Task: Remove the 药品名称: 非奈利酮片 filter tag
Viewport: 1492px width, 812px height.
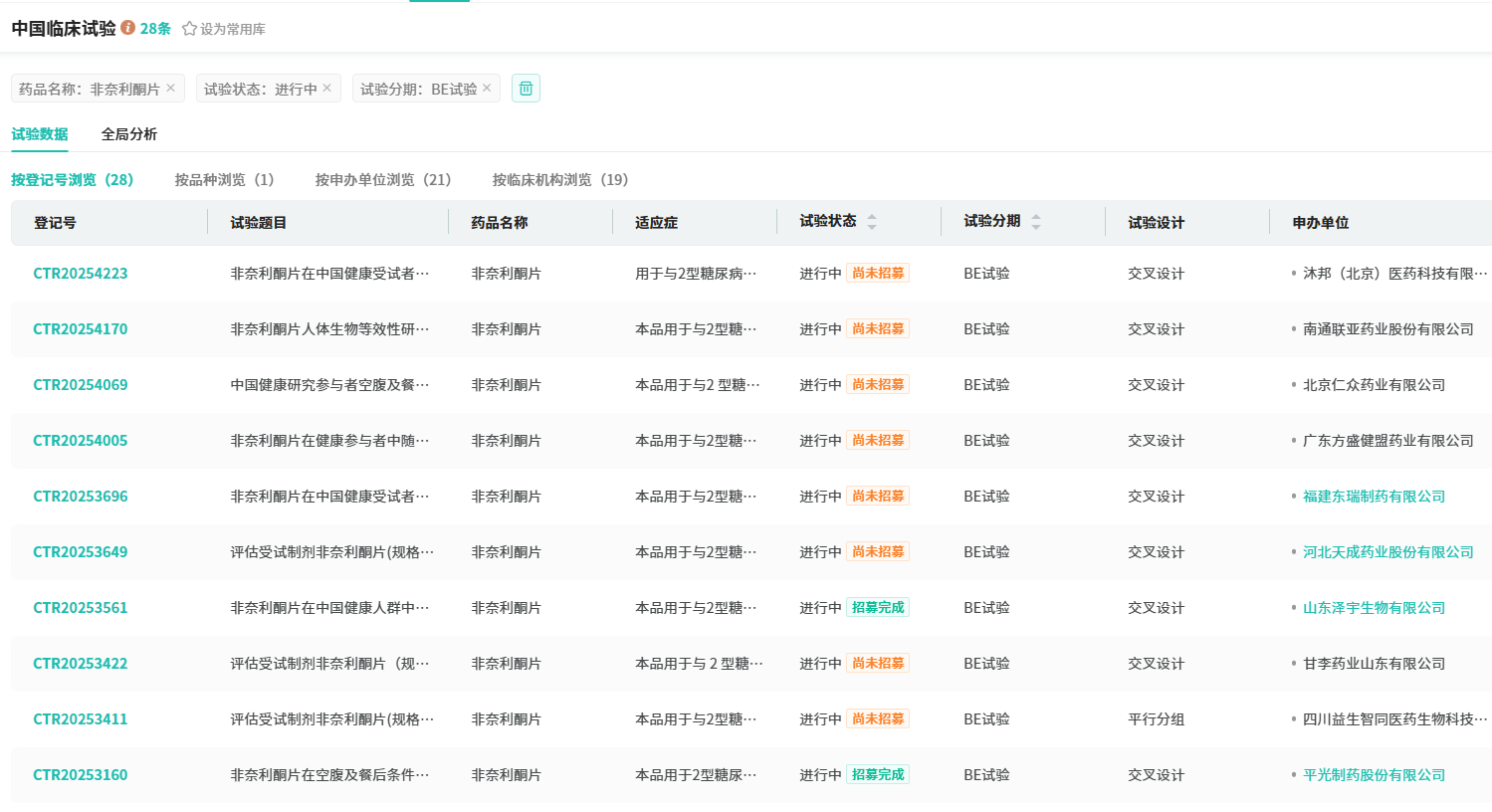Action: [x=171, y=89]
